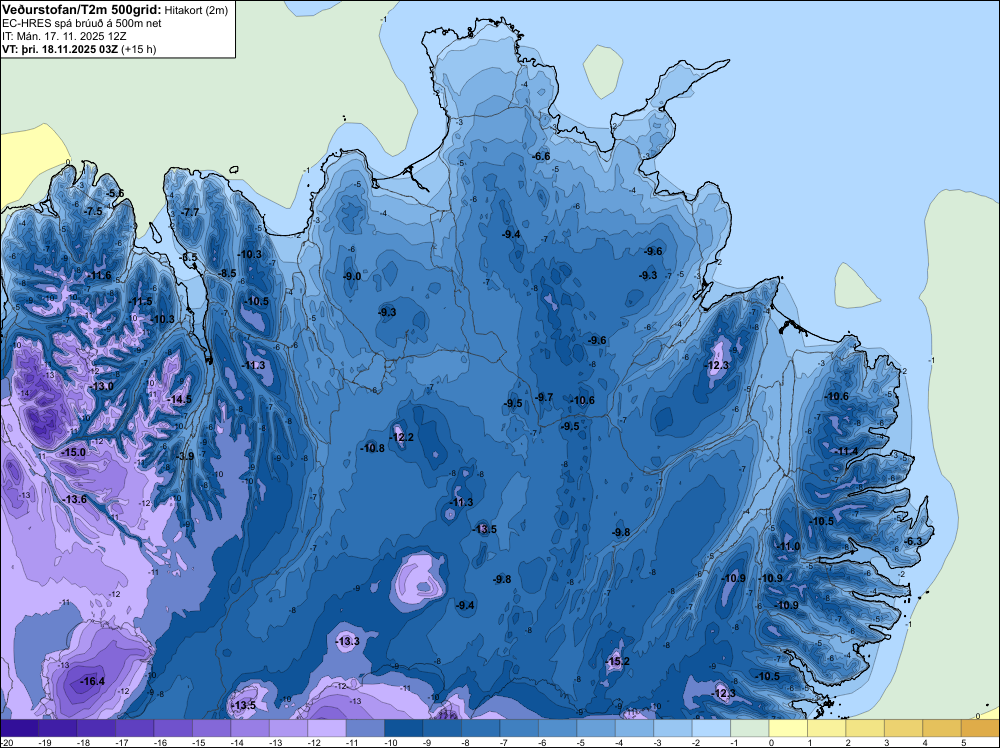Select the -6.6 temperature value
1000x748 pixels.
point(541,156)
